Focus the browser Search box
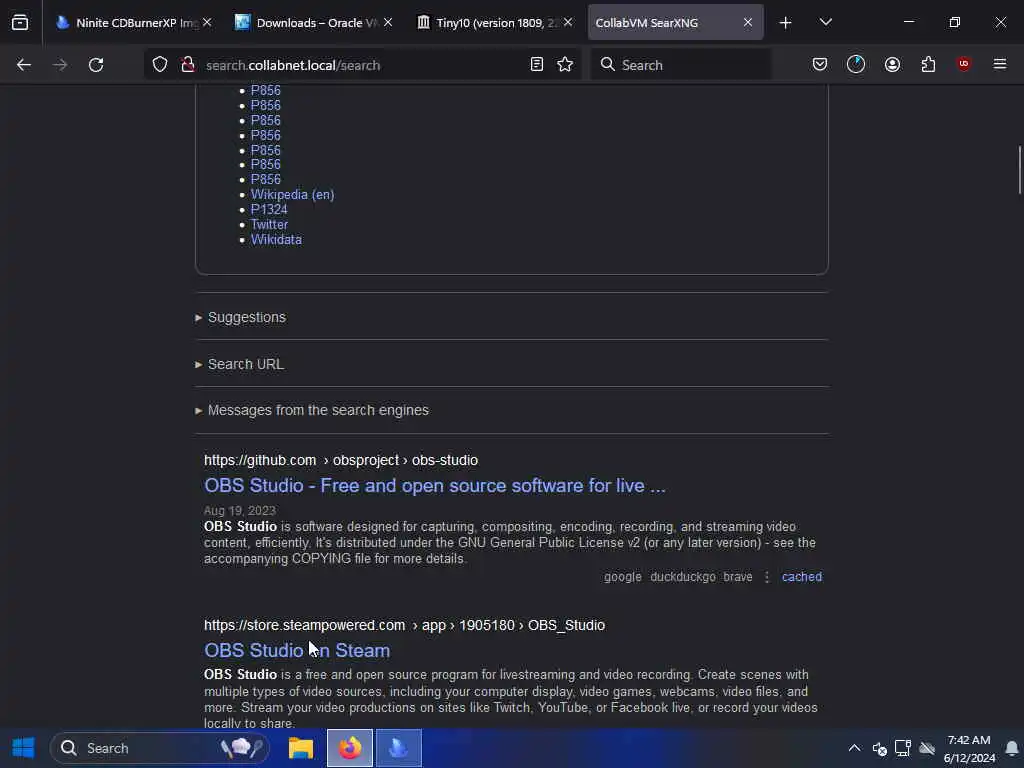The image size is (1024, 768). pos(680,65)
